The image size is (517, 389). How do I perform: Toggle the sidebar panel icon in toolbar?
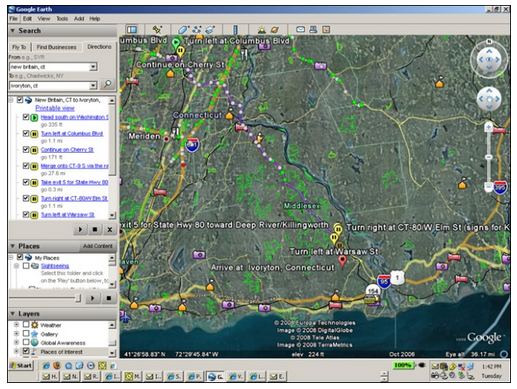coord(132,30)
